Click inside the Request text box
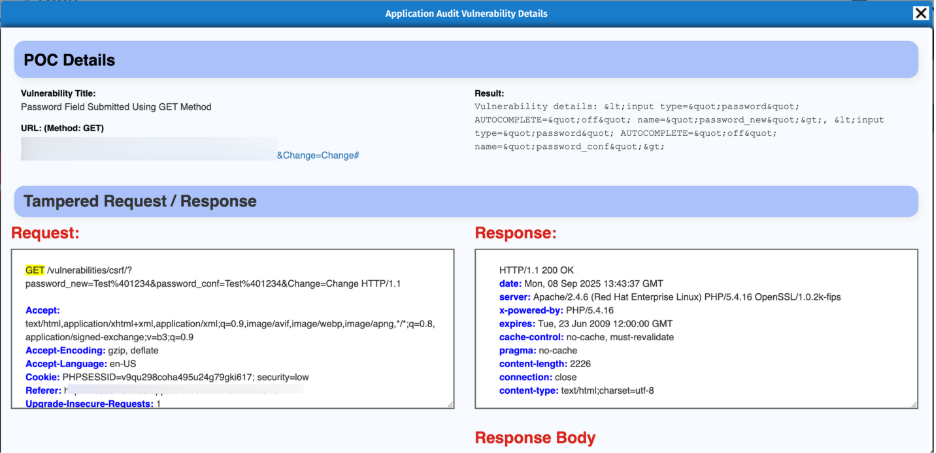This screenshot has height=453, width=936. click(x=232, y=329)
